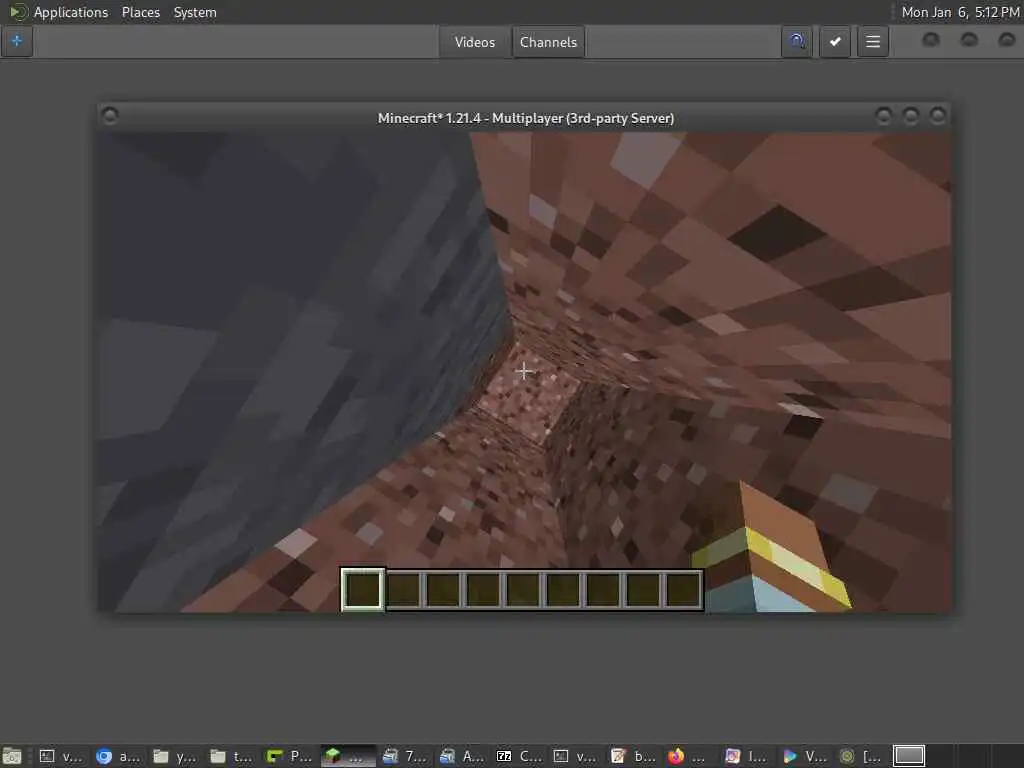Open the Chromium browser taskbar item
1024x768 pixels.
117,756
